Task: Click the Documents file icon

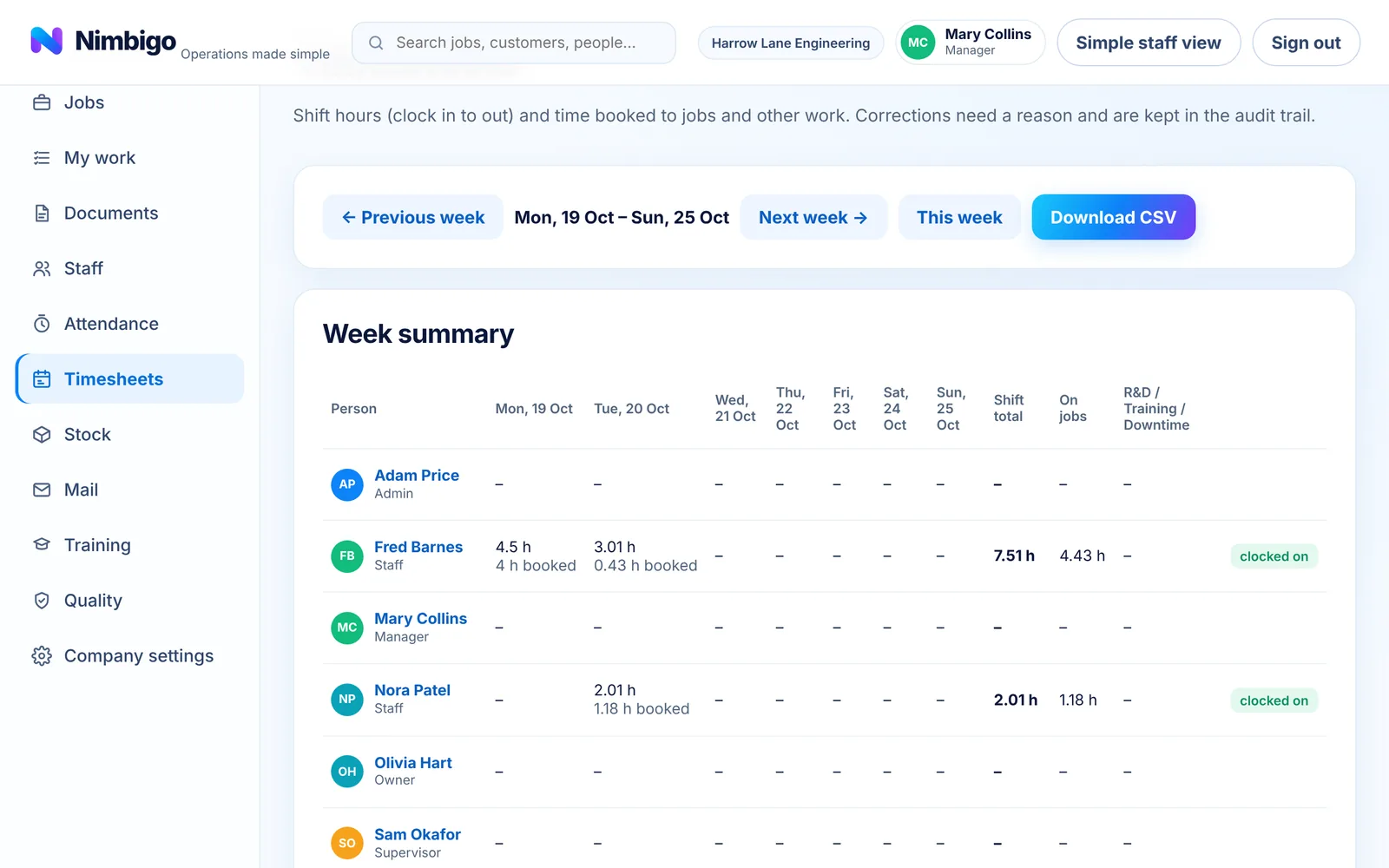Action: click(x=42, y=214)
